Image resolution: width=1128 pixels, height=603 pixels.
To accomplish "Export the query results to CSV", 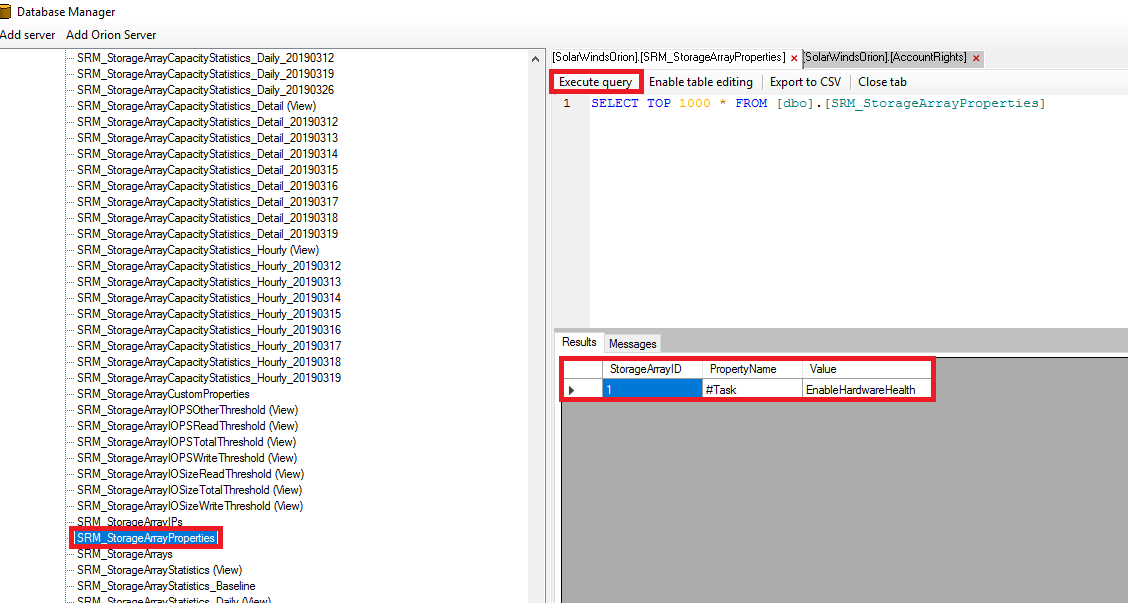I will (x=805, y=82).
